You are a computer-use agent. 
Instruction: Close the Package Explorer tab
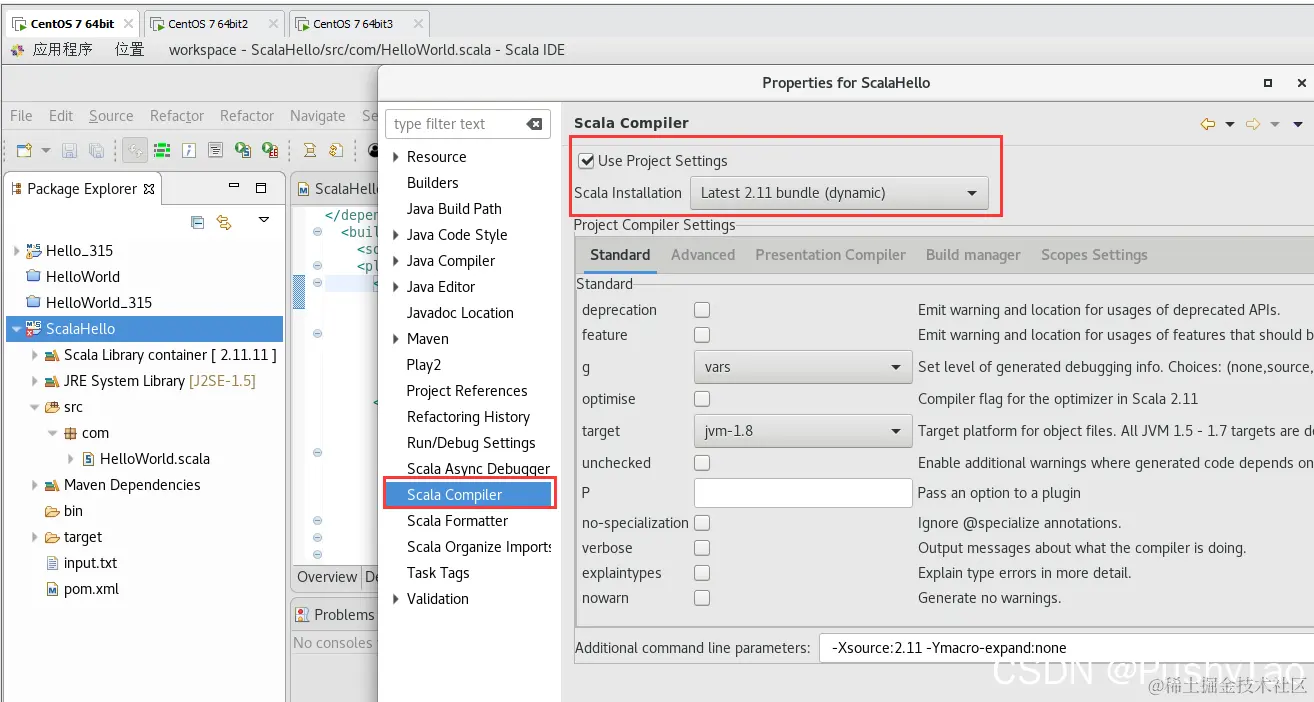click(149, 188)
